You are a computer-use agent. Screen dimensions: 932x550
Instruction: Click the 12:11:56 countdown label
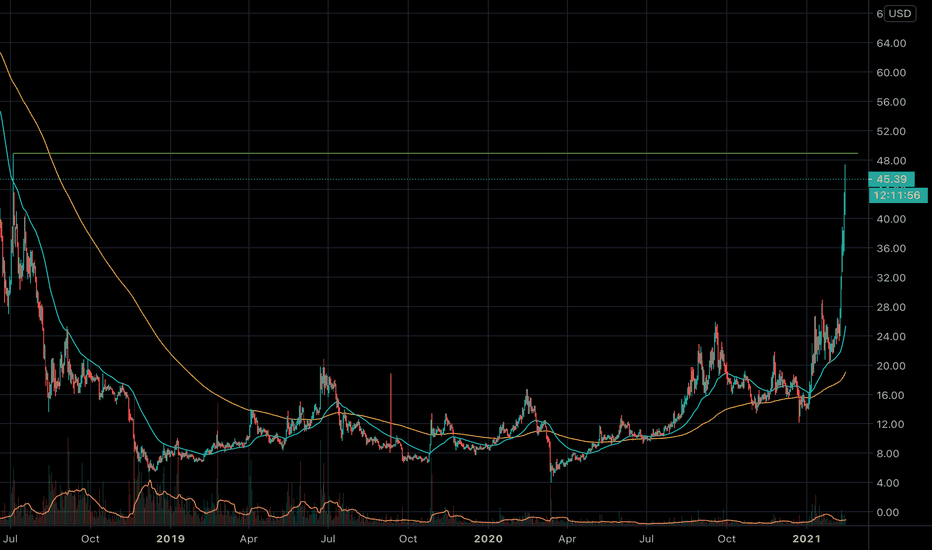click(898, 195)
